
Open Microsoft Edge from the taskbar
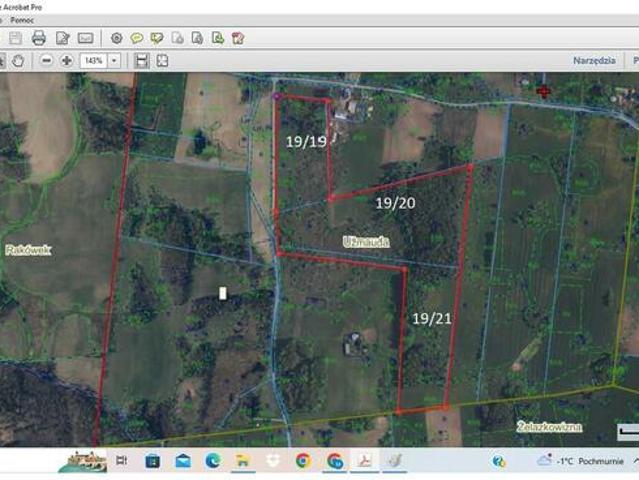click(x=212, y=461)
